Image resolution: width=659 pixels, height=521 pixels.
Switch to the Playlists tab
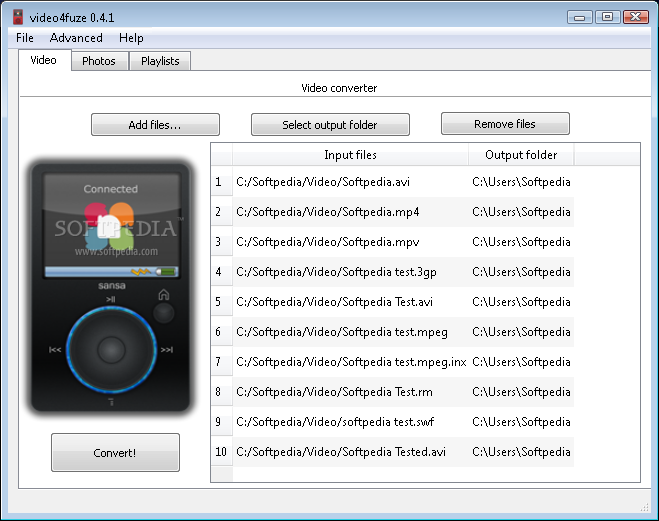click(160, 61)
